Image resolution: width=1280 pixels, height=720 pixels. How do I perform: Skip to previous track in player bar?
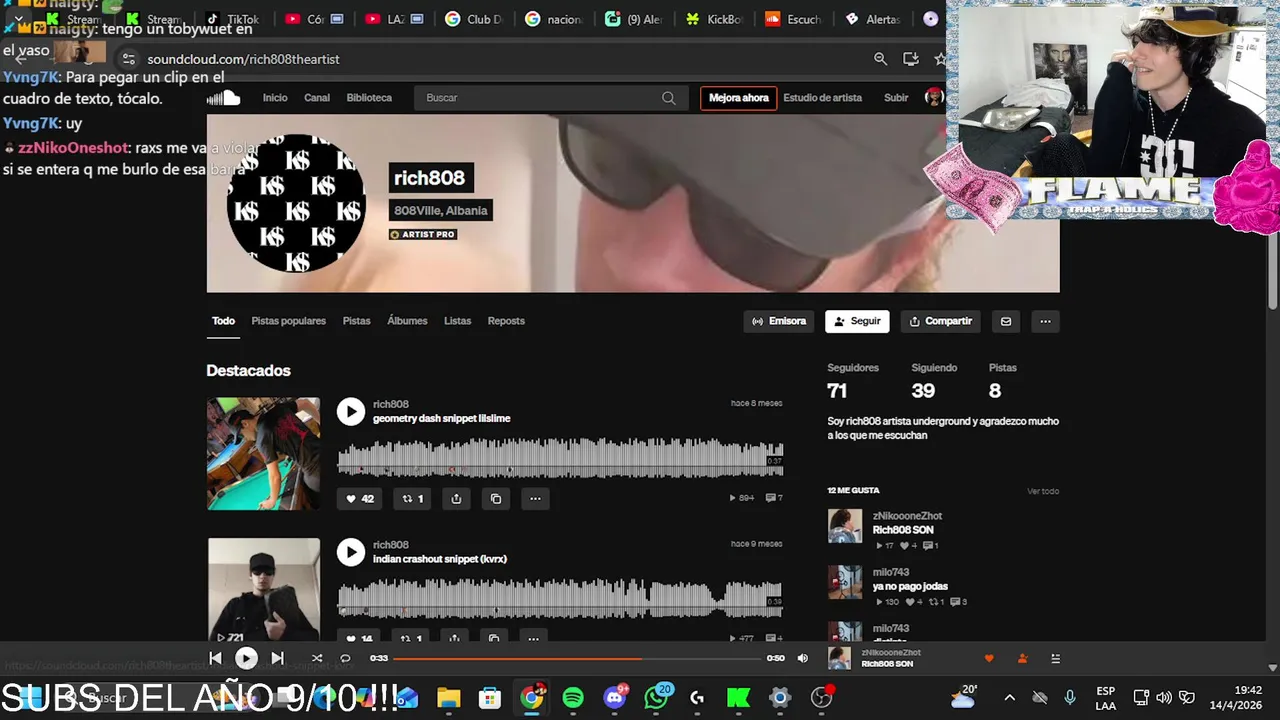[215, 658]
